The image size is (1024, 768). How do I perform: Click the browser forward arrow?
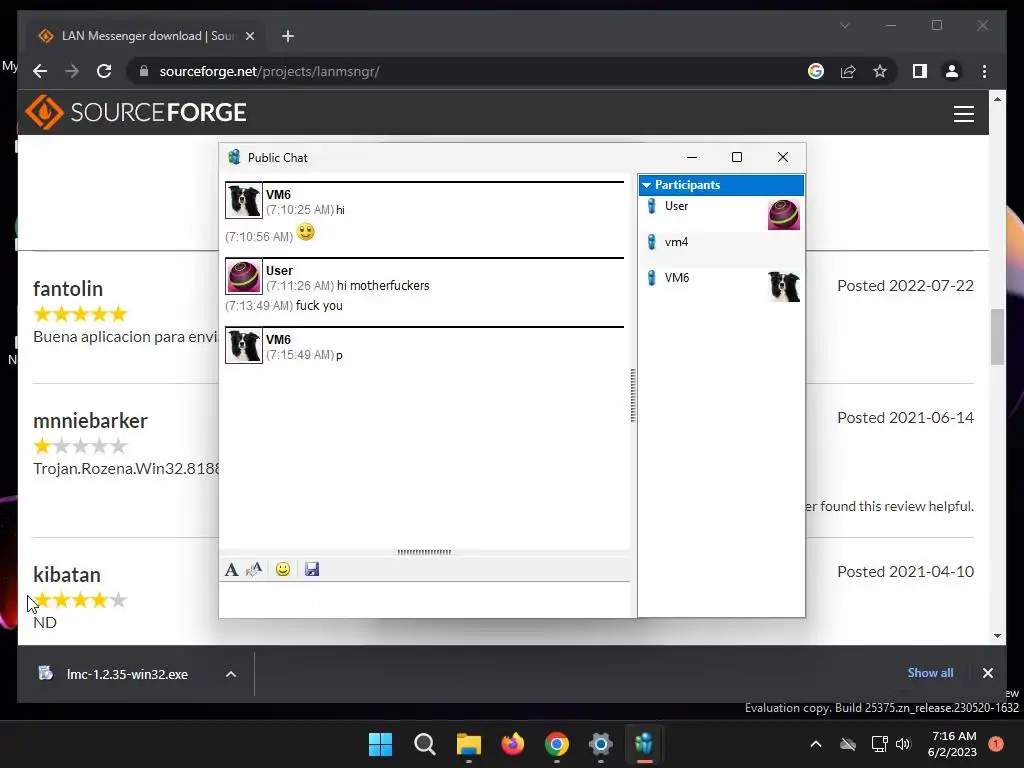point(72,71)
